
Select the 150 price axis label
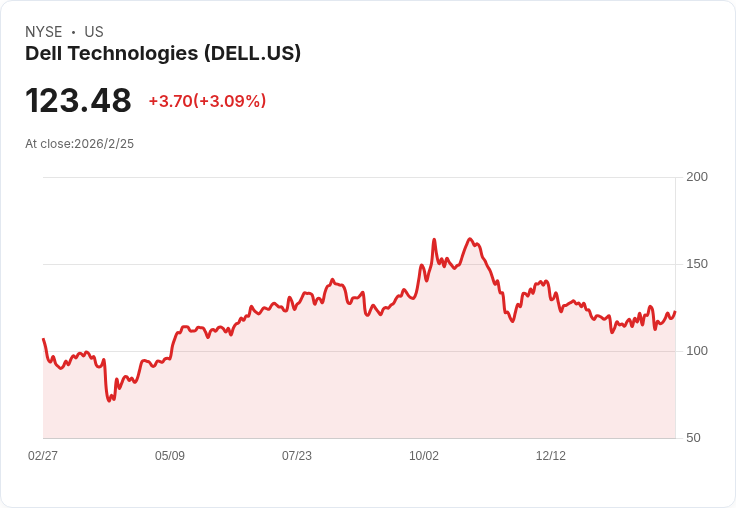[697, 264]
